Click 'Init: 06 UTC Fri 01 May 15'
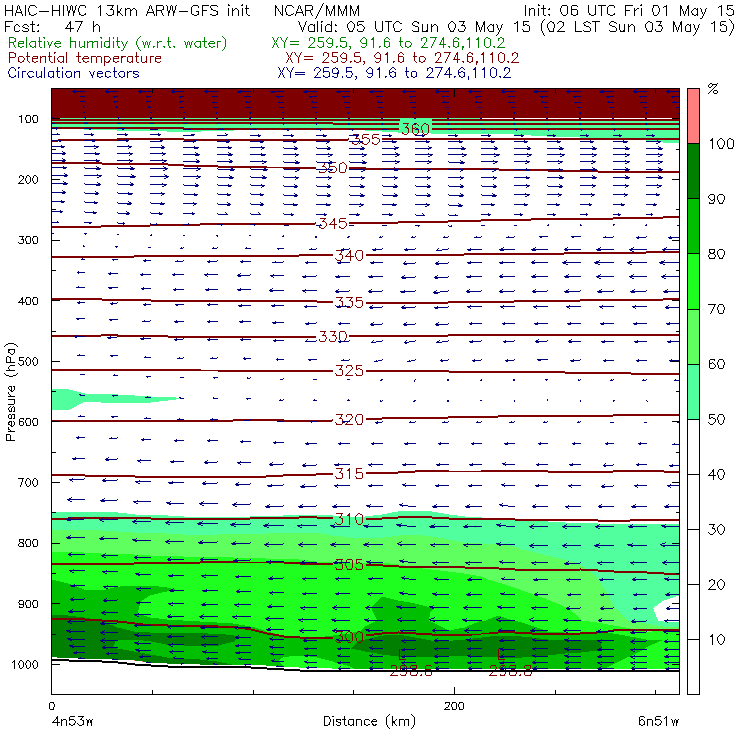Screen dimensions: 740x740 (629, 11)
